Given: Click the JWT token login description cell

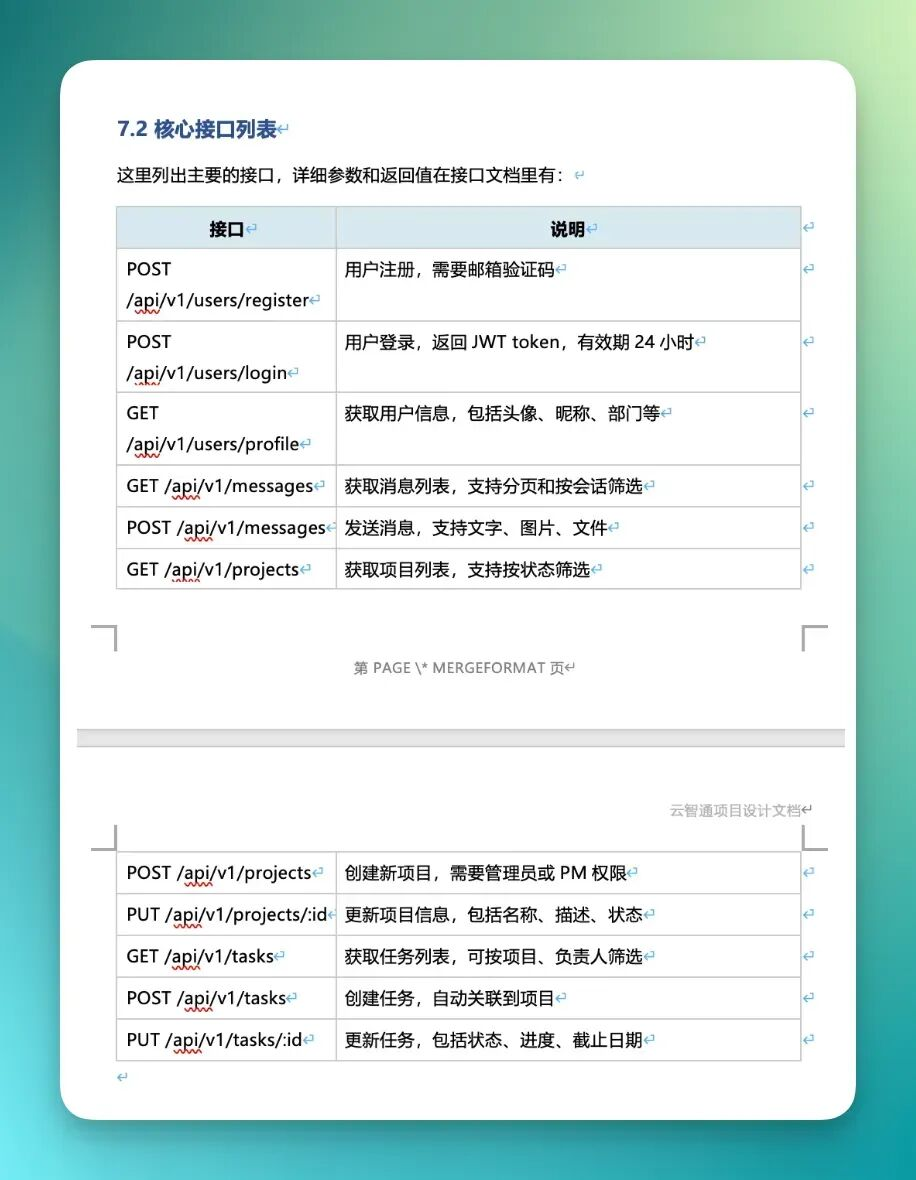Looking at the screenshot, I should (x=518, y=342).
